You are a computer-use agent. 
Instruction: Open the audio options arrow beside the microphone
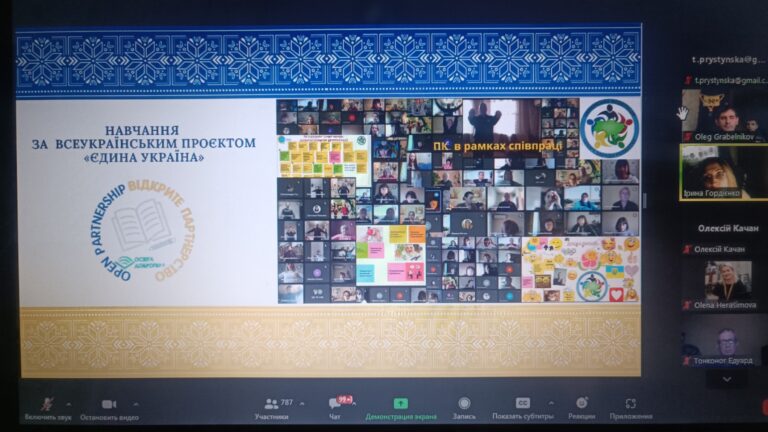(69, 404)
